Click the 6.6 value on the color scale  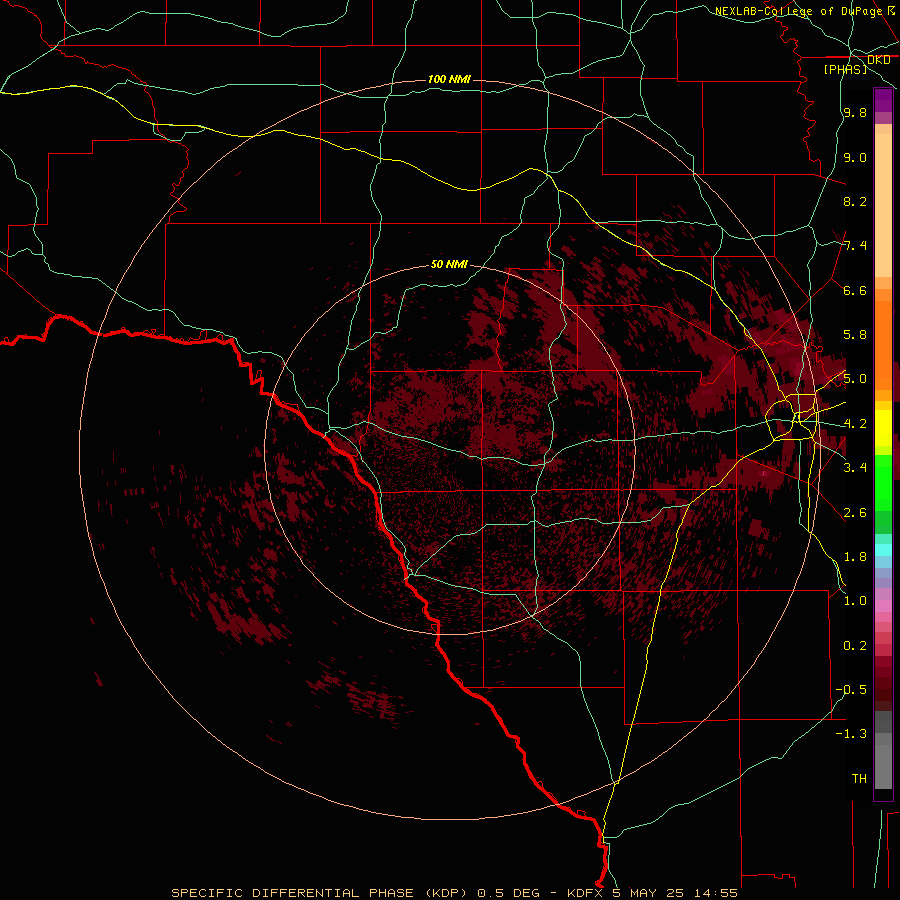tap(855, 290)
